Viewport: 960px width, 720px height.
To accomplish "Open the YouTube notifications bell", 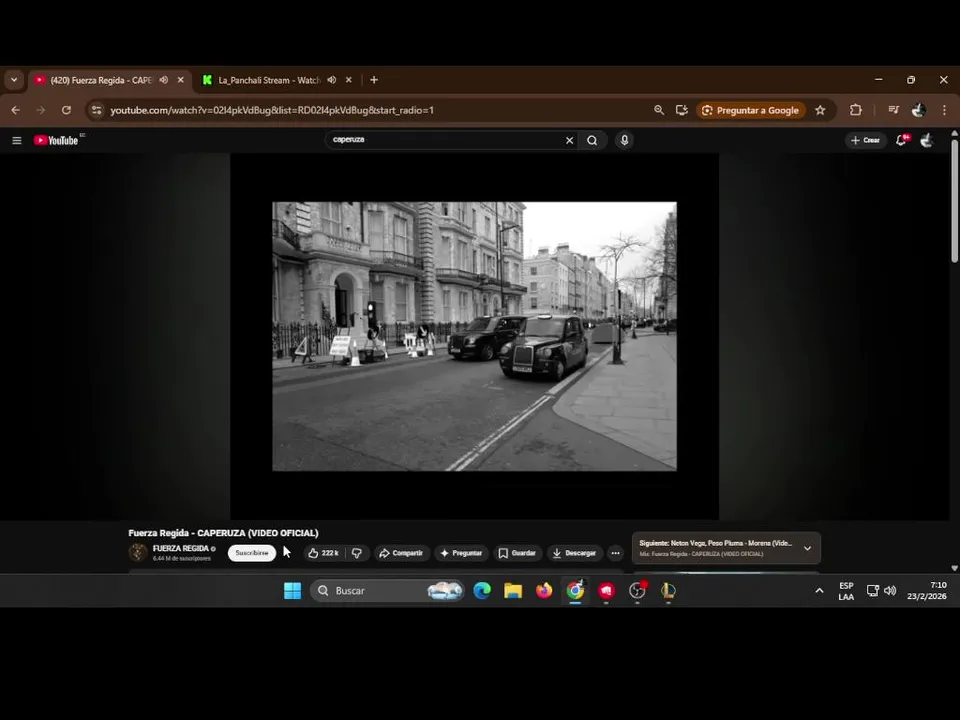I will coord(901,140).
